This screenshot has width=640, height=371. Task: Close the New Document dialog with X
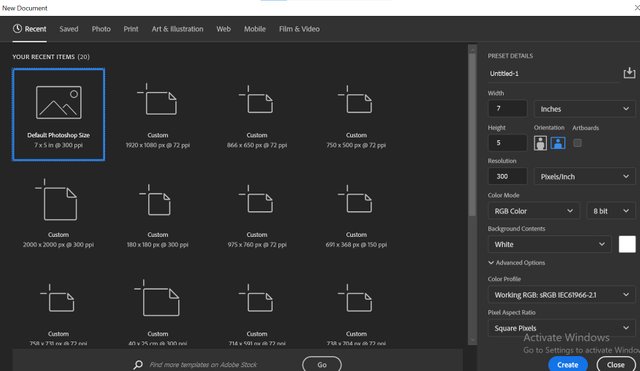(636, 8)
